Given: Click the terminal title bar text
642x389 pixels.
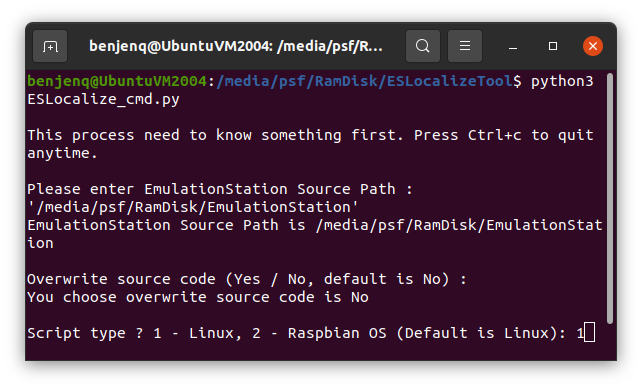Looking at the screenshot, I should [236, 46].
